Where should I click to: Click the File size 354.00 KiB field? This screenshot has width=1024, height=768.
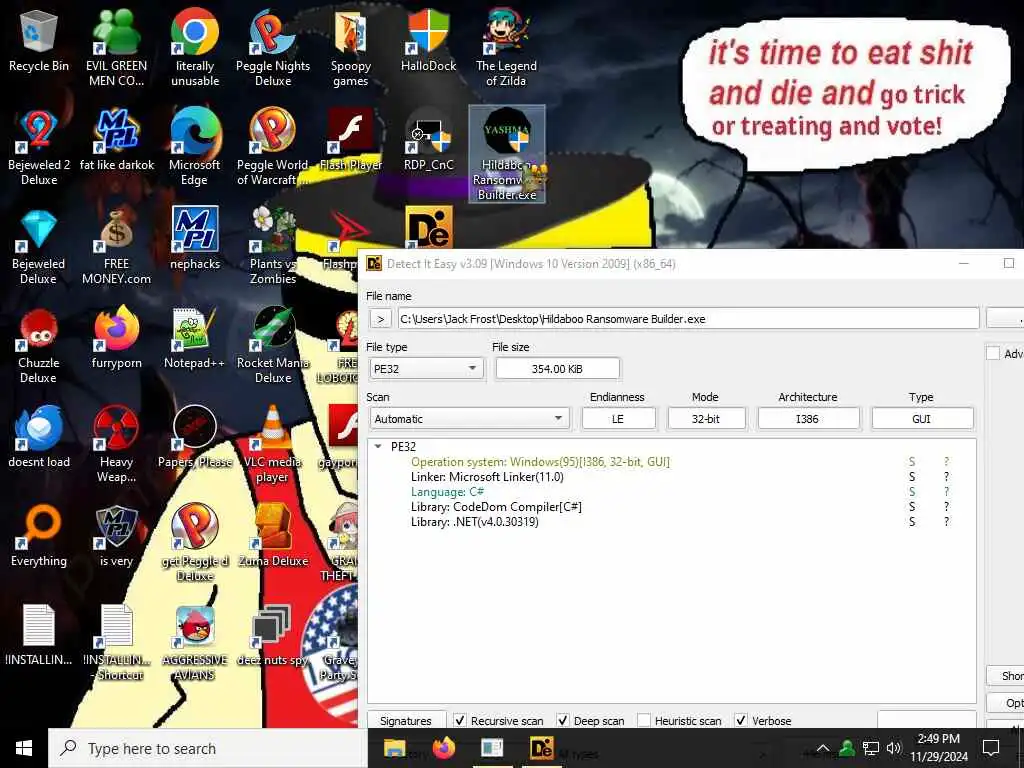(557, 368)
